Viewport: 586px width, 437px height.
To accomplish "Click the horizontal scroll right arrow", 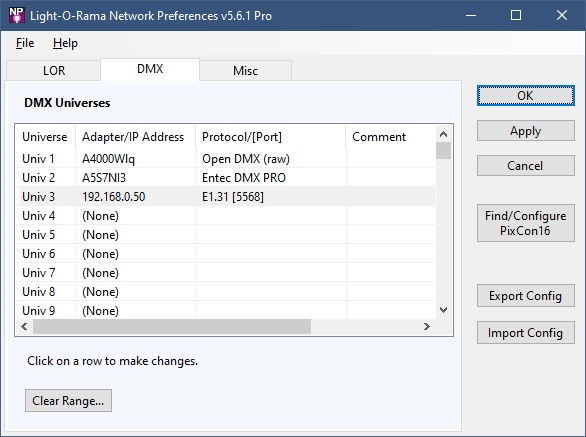I will tap(427, 327).
